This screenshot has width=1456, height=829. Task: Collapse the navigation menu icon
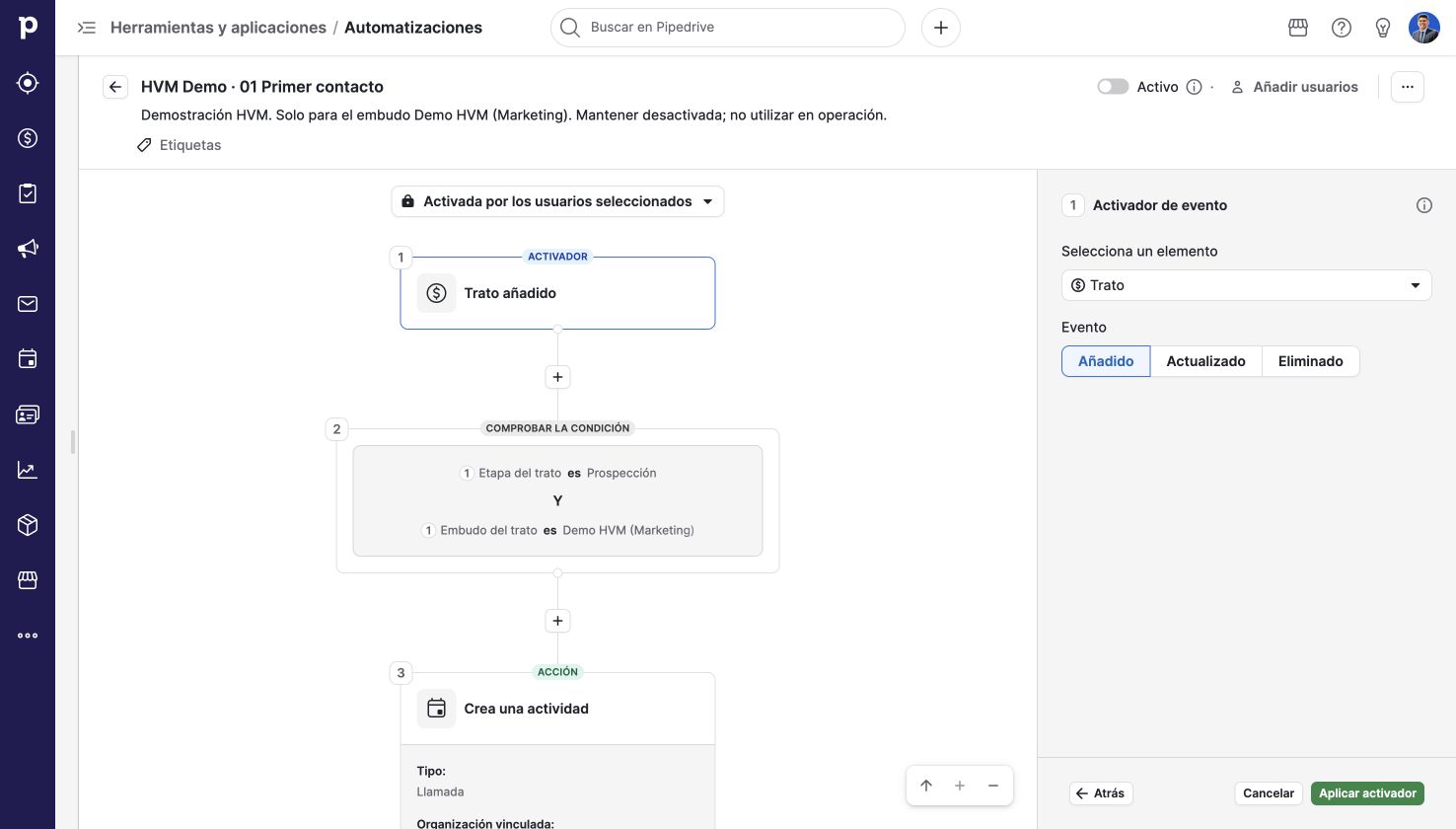[87, 28]
